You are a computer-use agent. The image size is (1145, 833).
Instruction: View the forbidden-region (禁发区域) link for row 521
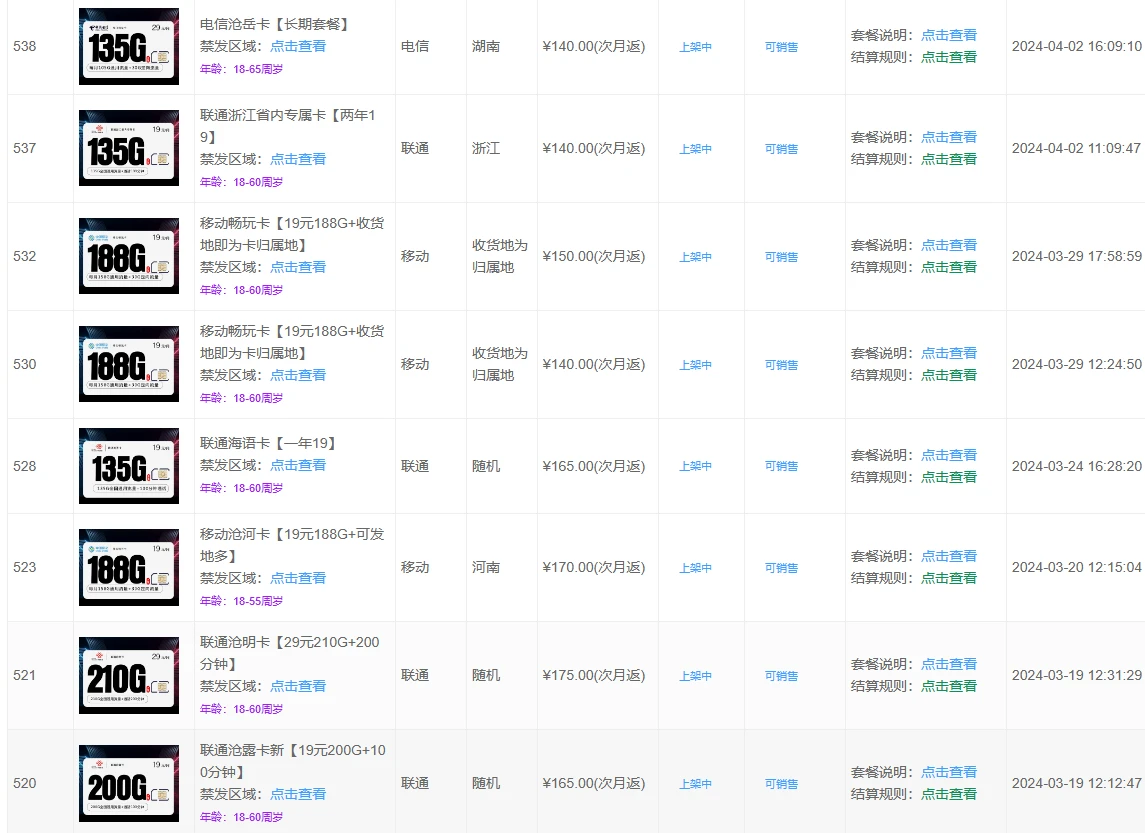pos(298,686)
